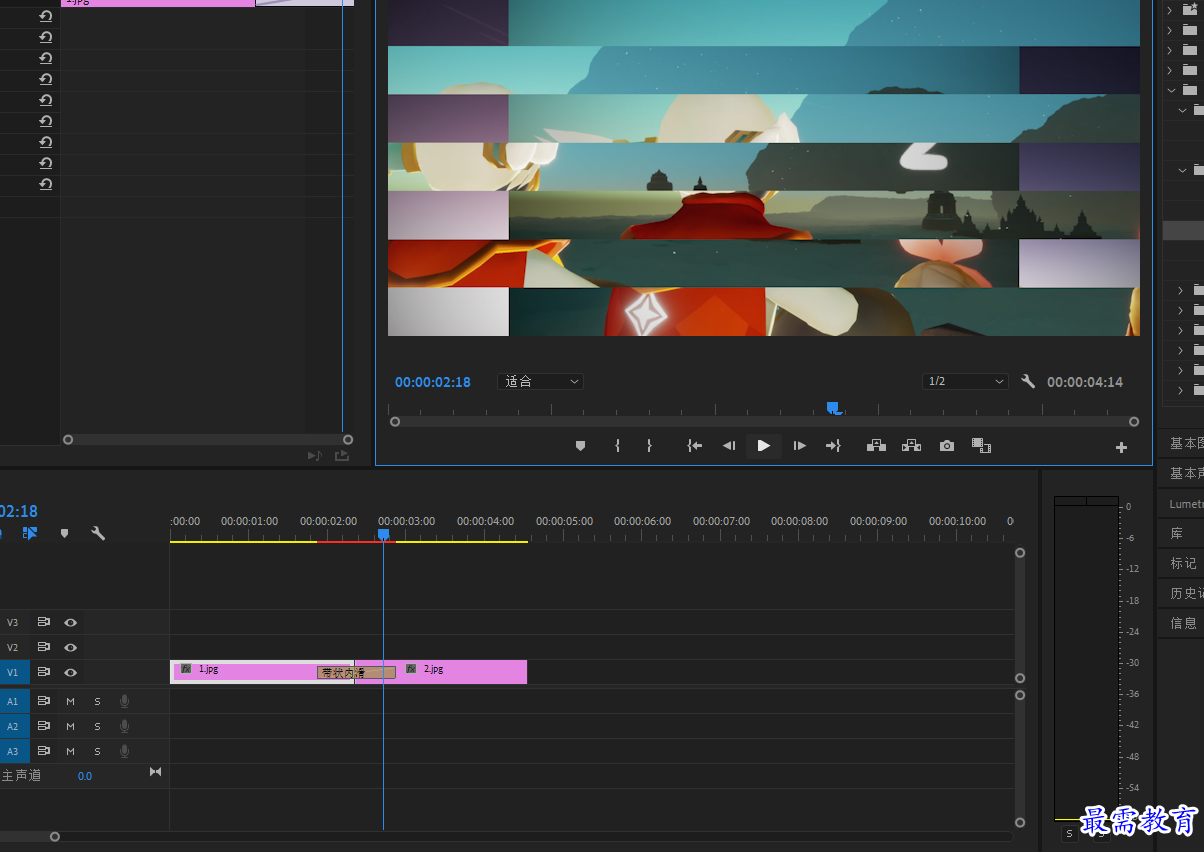The height and width of the screenshot is (852, 1204).
Task: Toggle sync lock on track V3
Action: click(x=44, y=622)
